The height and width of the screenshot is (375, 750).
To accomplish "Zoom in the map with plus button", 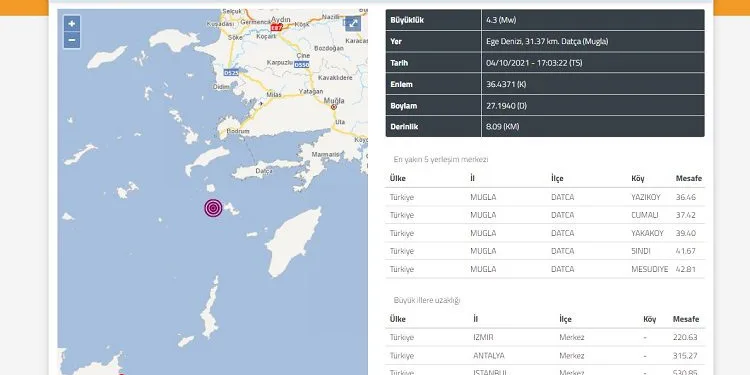I will click(72, 24).
